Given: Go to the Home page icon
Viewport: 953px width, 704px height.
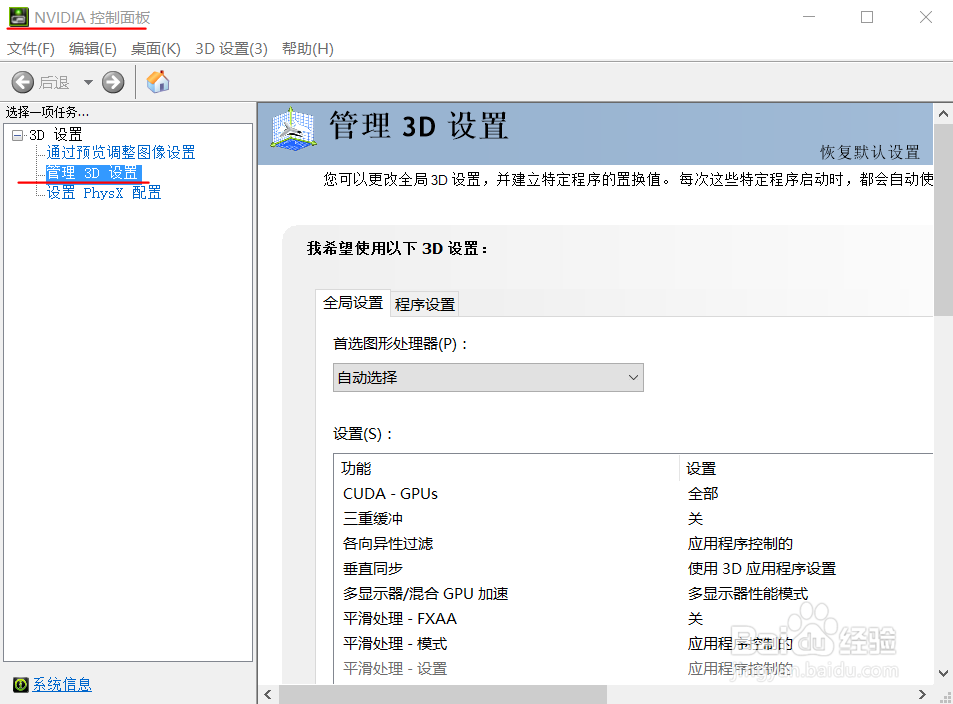Looking at the screenshot, I should (x=158, y=81).
